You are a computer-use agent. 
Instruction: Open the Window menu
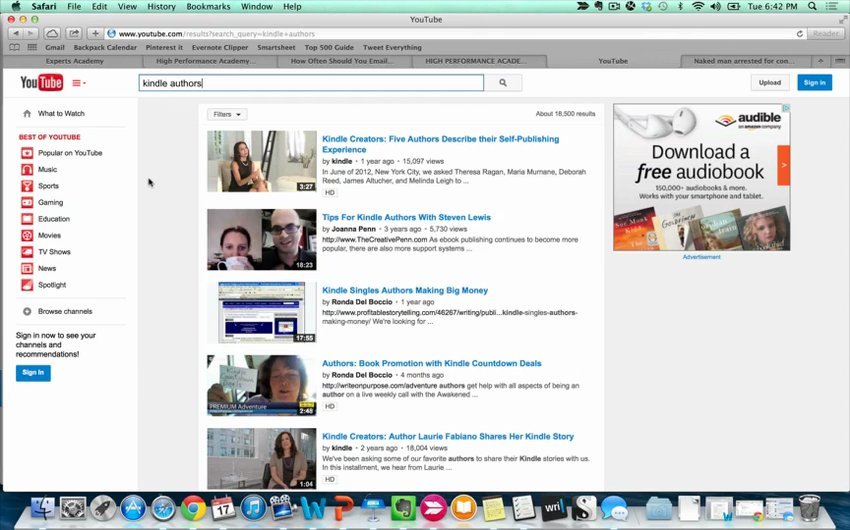tap(256, 7)
